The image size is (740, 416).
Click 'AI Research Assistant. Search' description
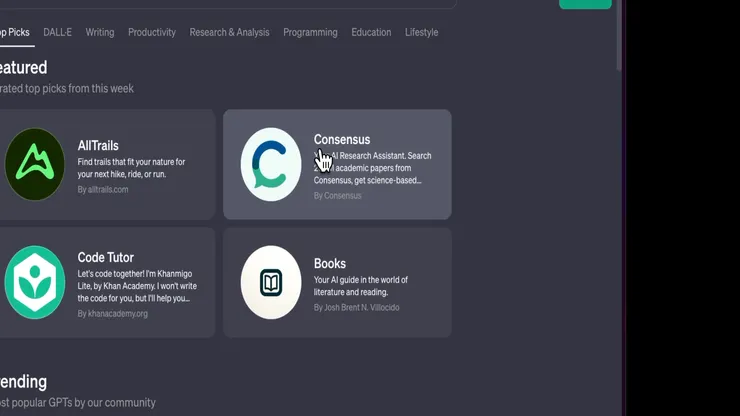point(372,168)
